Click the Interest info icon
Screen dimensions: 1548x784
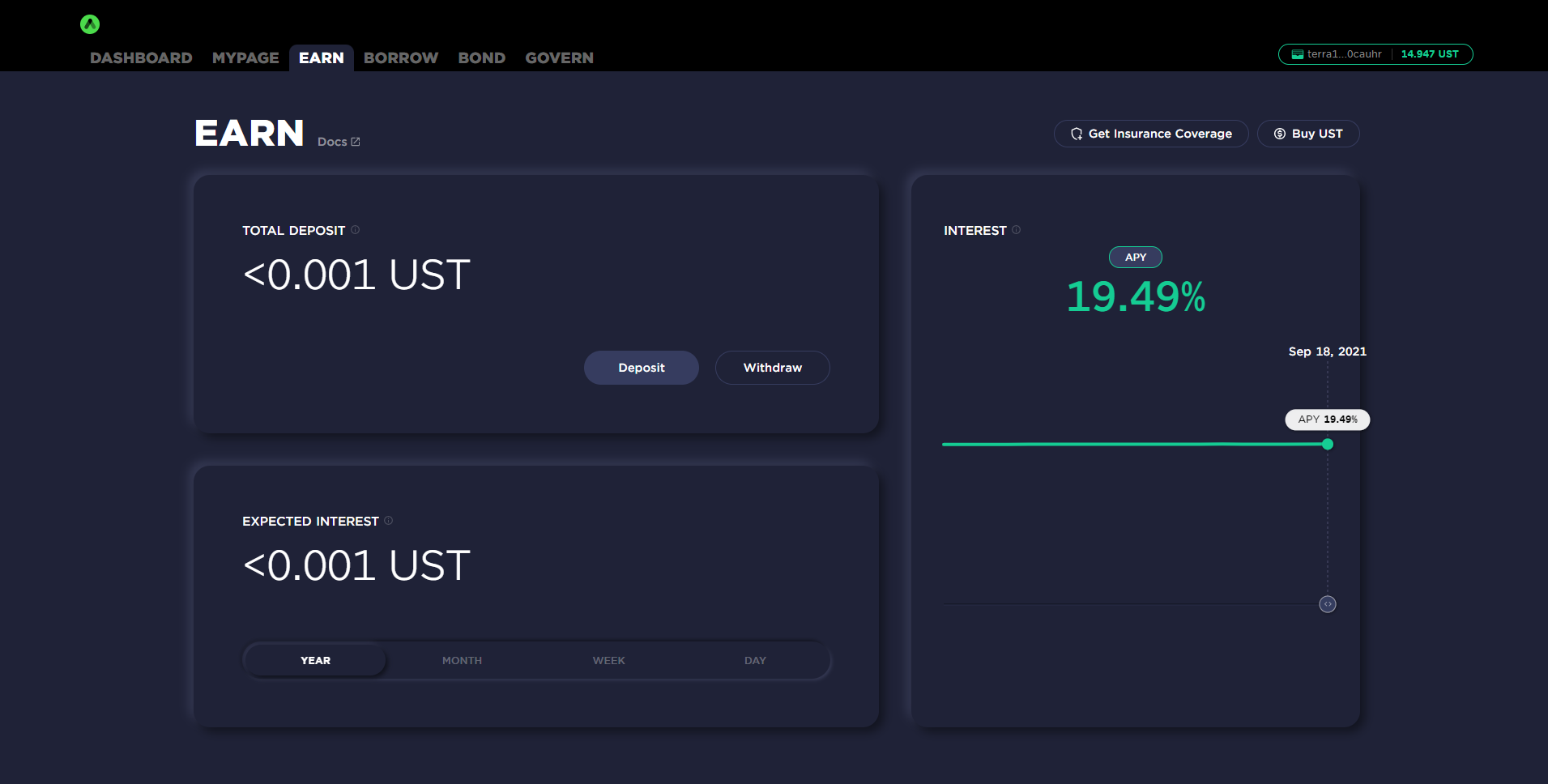click(1016, 230)
